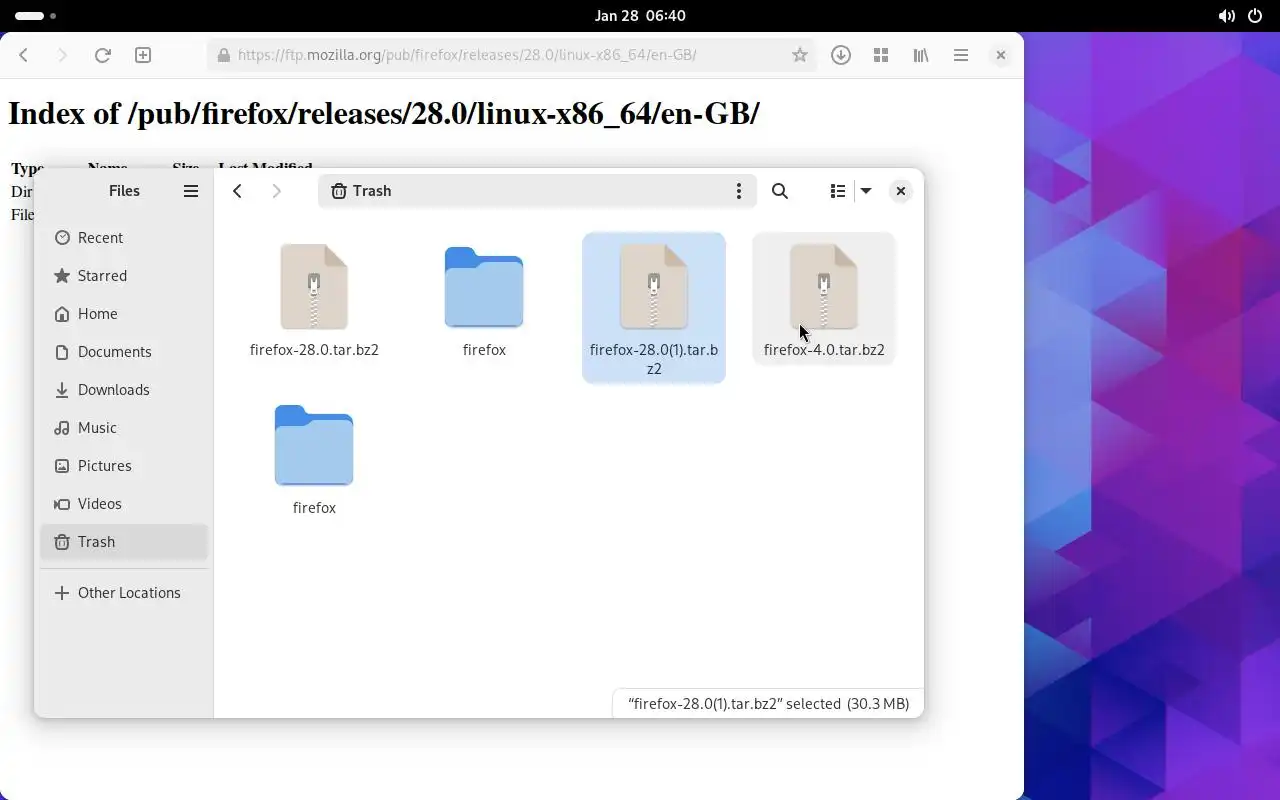Go forward in browser window

tap(63, 55)
